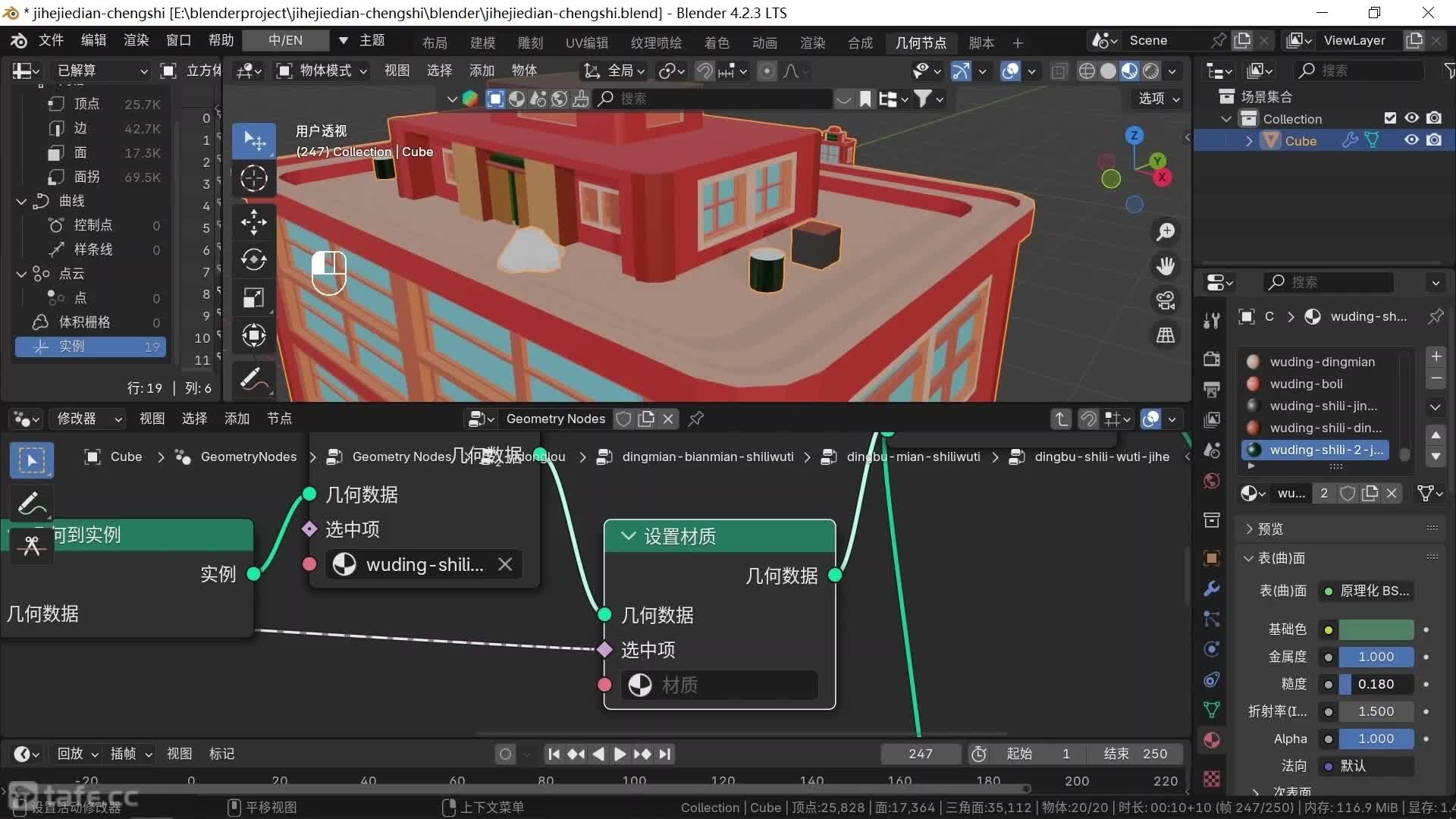Image resolution: width=1456 pixels, height=819 pixels.
Task: Uncheck the Collection exclude checkbox
Action: (x=1389, y=118)
